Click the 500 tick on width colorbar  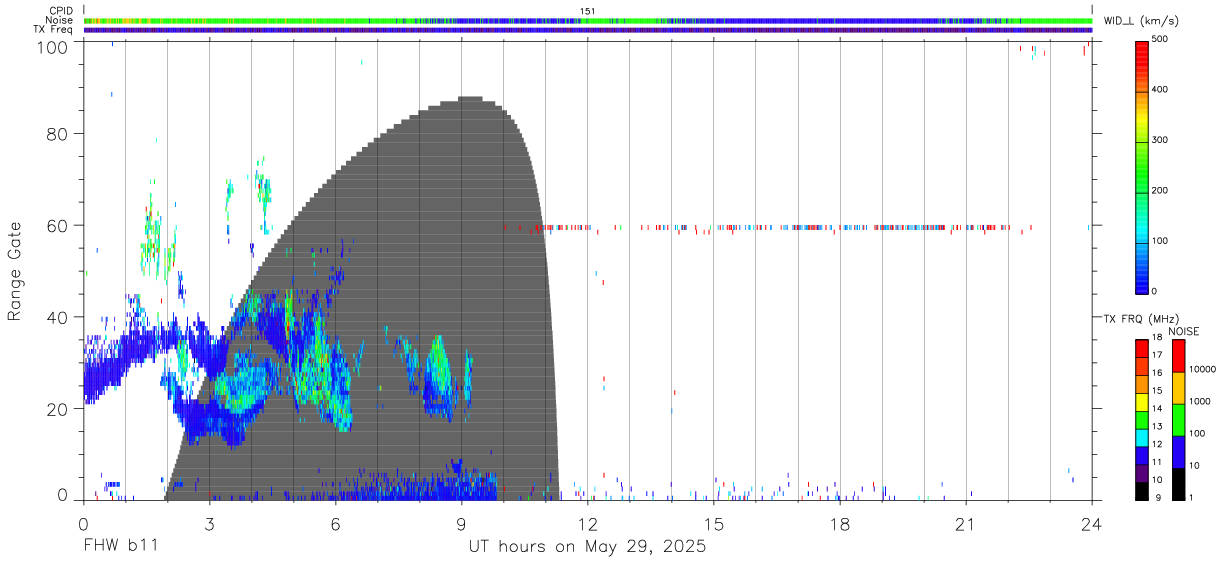click(1162, 40)
